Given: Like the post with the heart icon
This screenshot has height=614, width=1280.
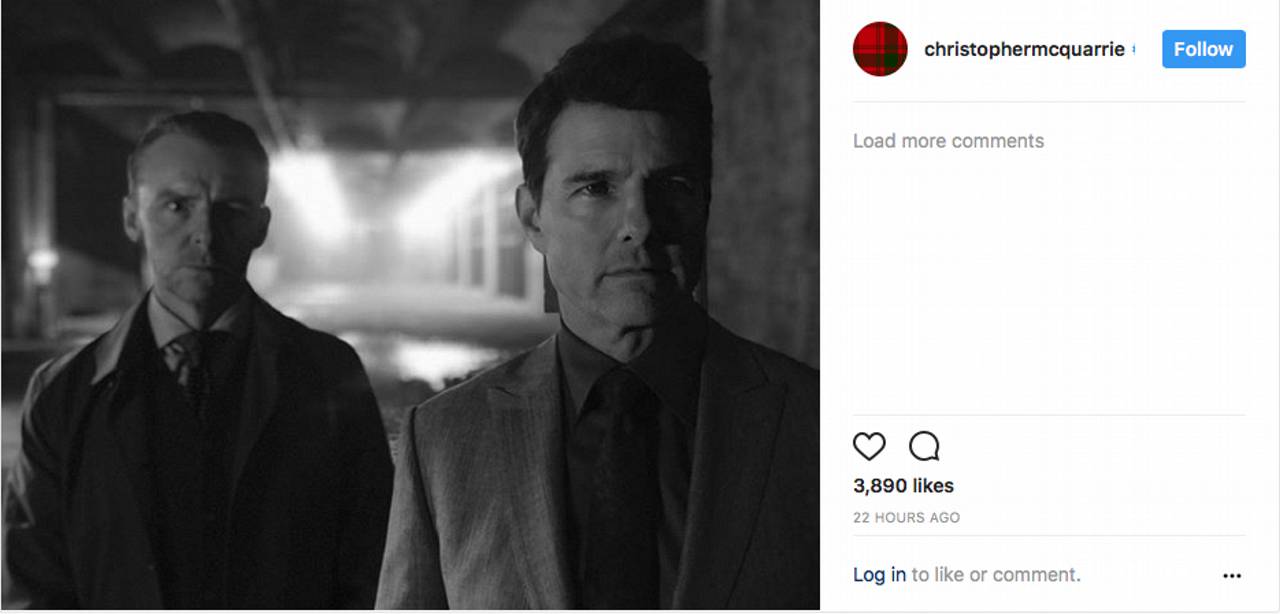Looking at the screenshot, I should (x=869, y=446).
